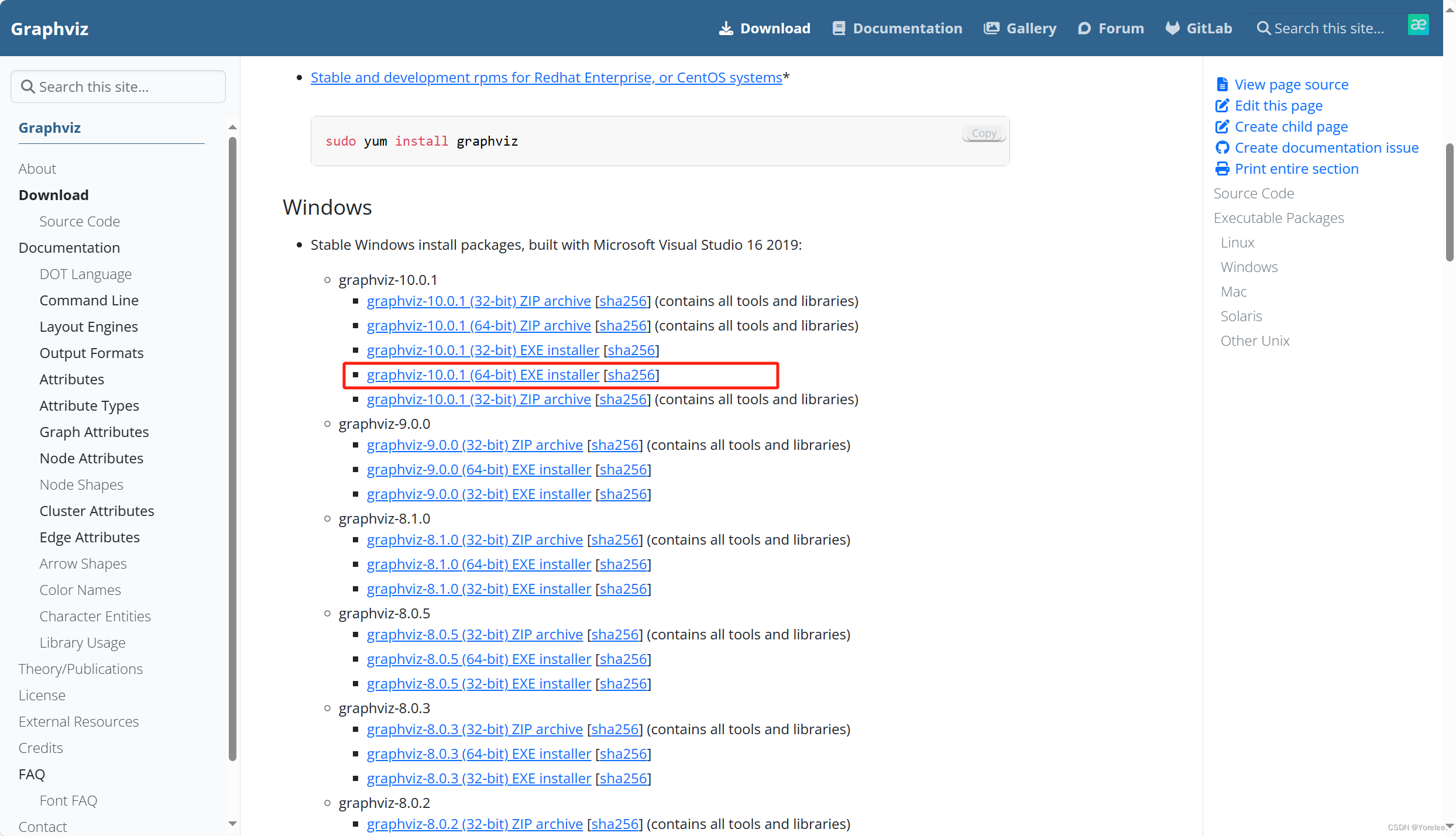This screenshot has height=836, width=1456.
Task: Download graphviz-8.0.3 32-bit EXE installer
Action: [479, 779]
